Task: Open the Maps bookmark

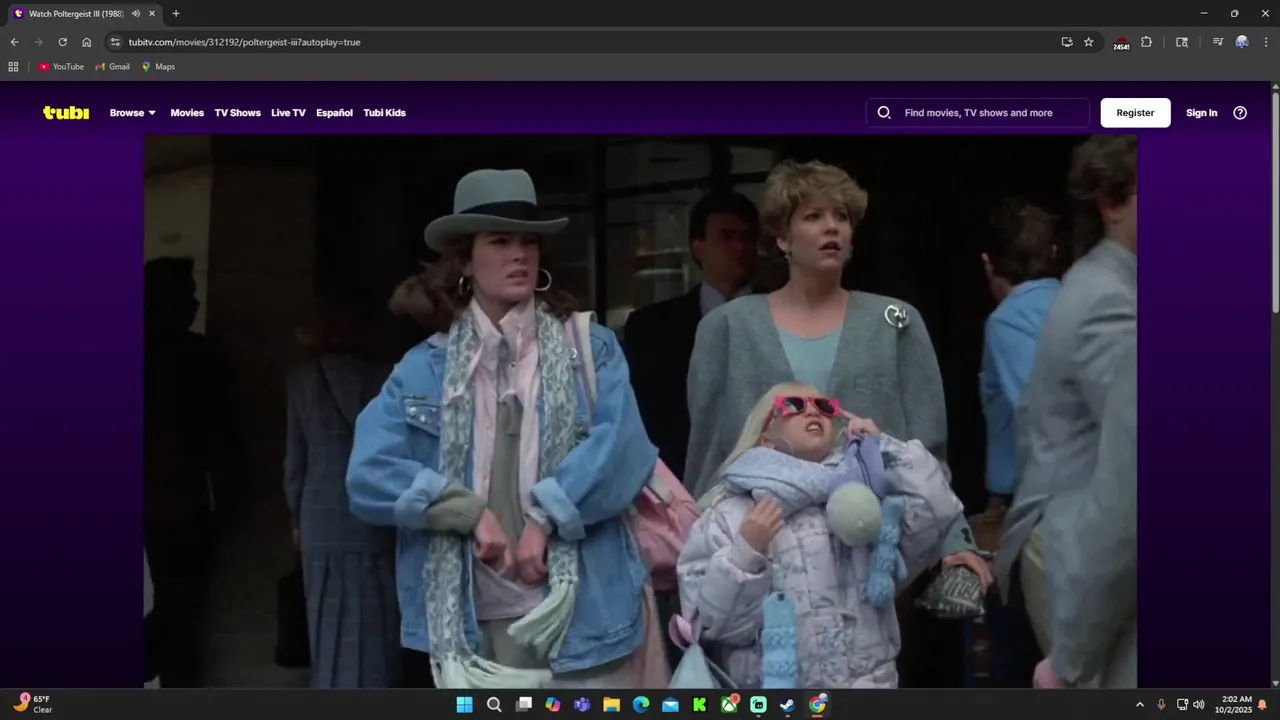Action: click(158, 67)
